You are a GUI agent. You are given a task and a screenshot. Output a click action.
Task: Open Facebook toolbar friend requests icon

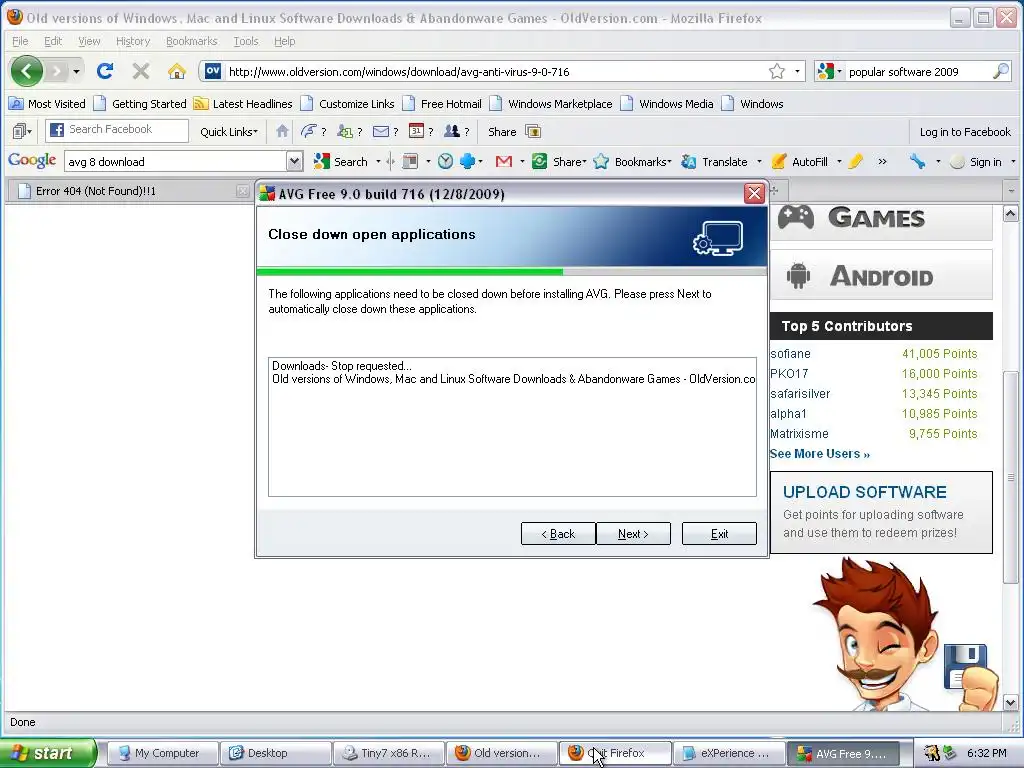345,131
